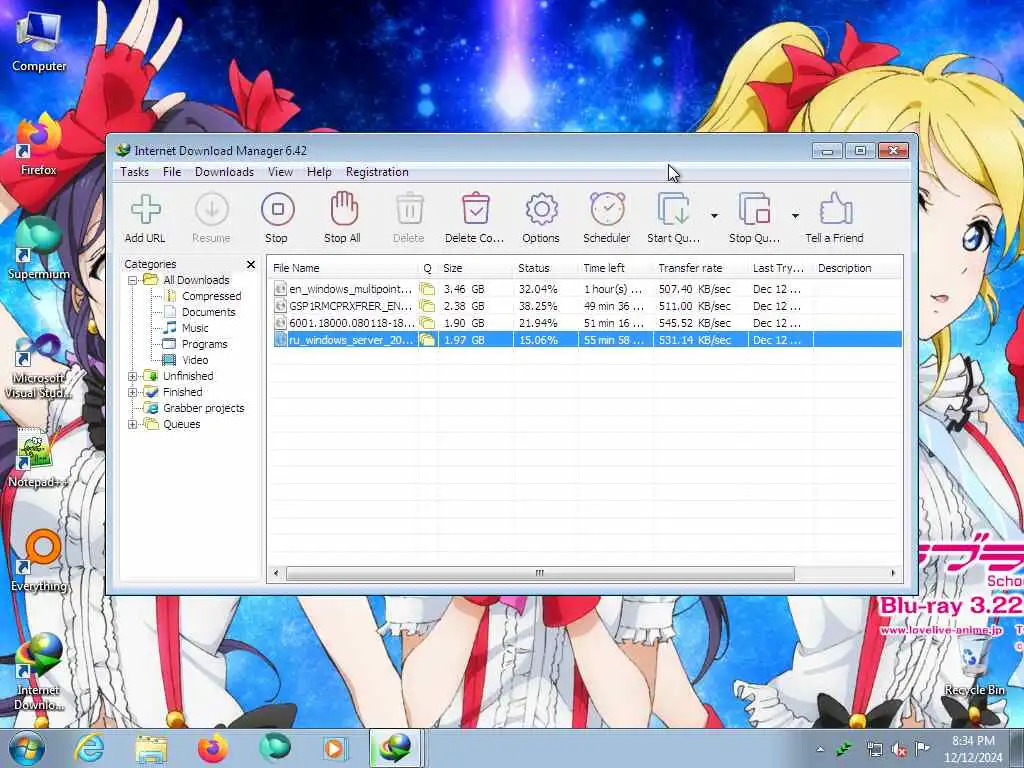Click the queue icon of the GSP1RMCPRXFRER row
Viewport: 1024px width, 768px height.
point(427,306)
